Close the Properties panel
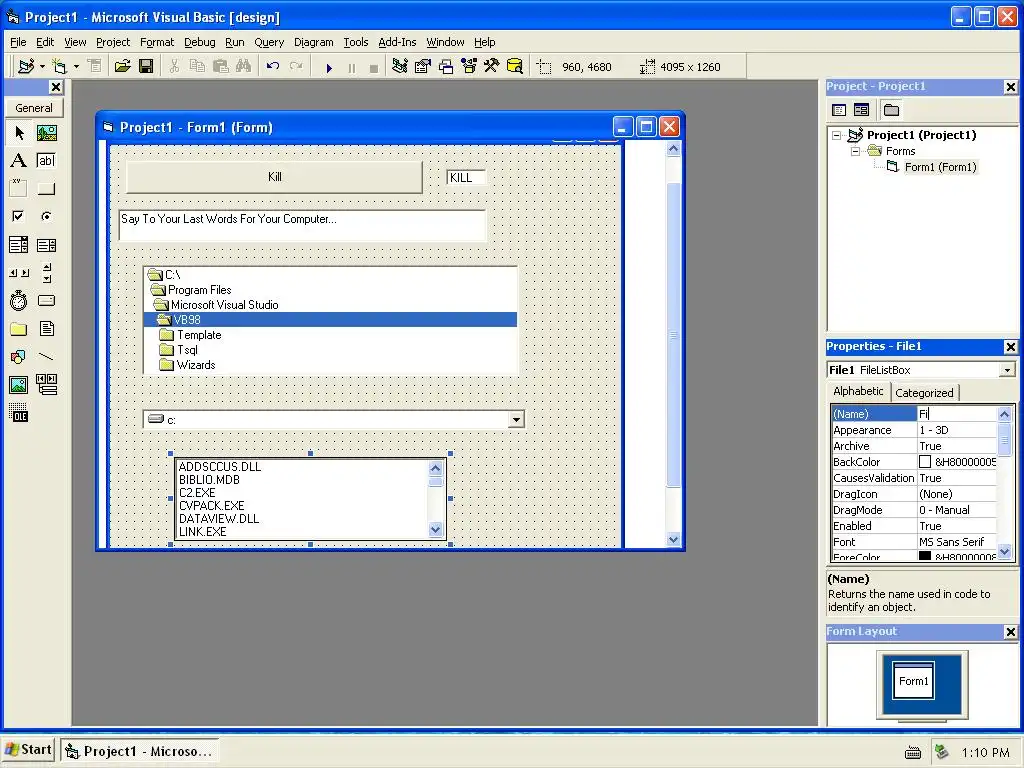Screen dimensions: 1024x768 [1010, 347]
